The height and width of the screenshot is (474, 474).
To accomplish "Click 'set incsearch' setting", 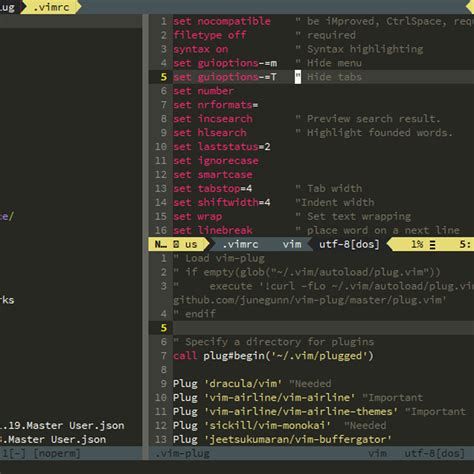I will (x=213, y=119).
